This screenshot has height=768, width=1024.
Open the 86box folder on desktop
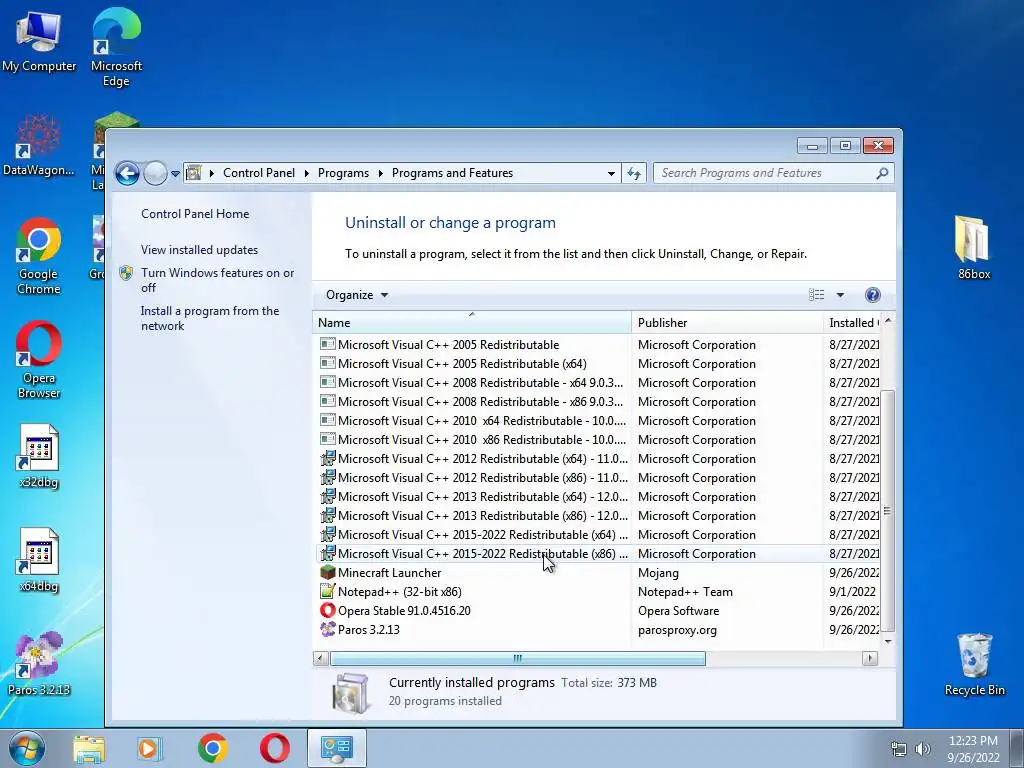click(x=974, y=248)
